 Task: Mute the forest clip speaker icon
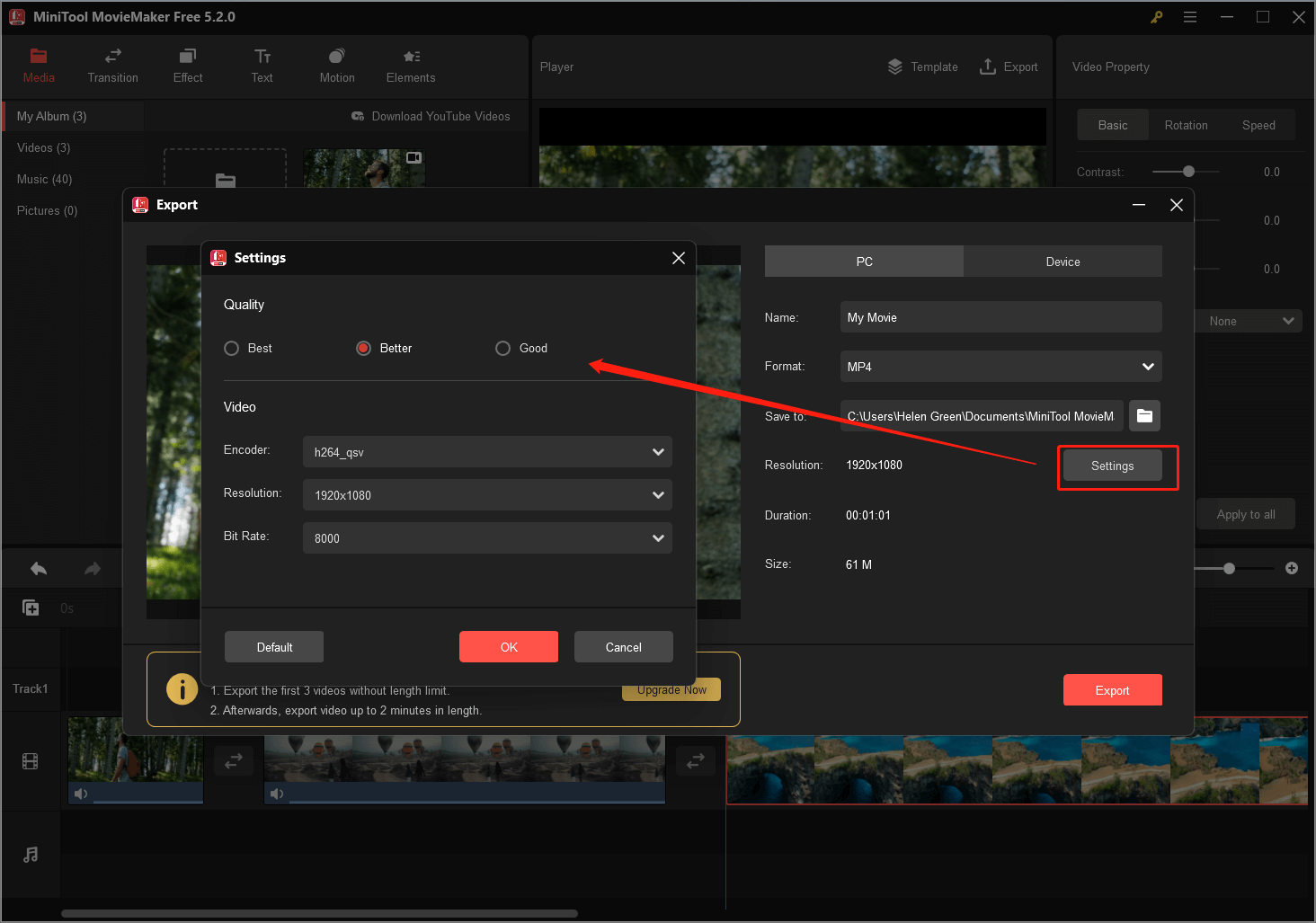point(81,794)
